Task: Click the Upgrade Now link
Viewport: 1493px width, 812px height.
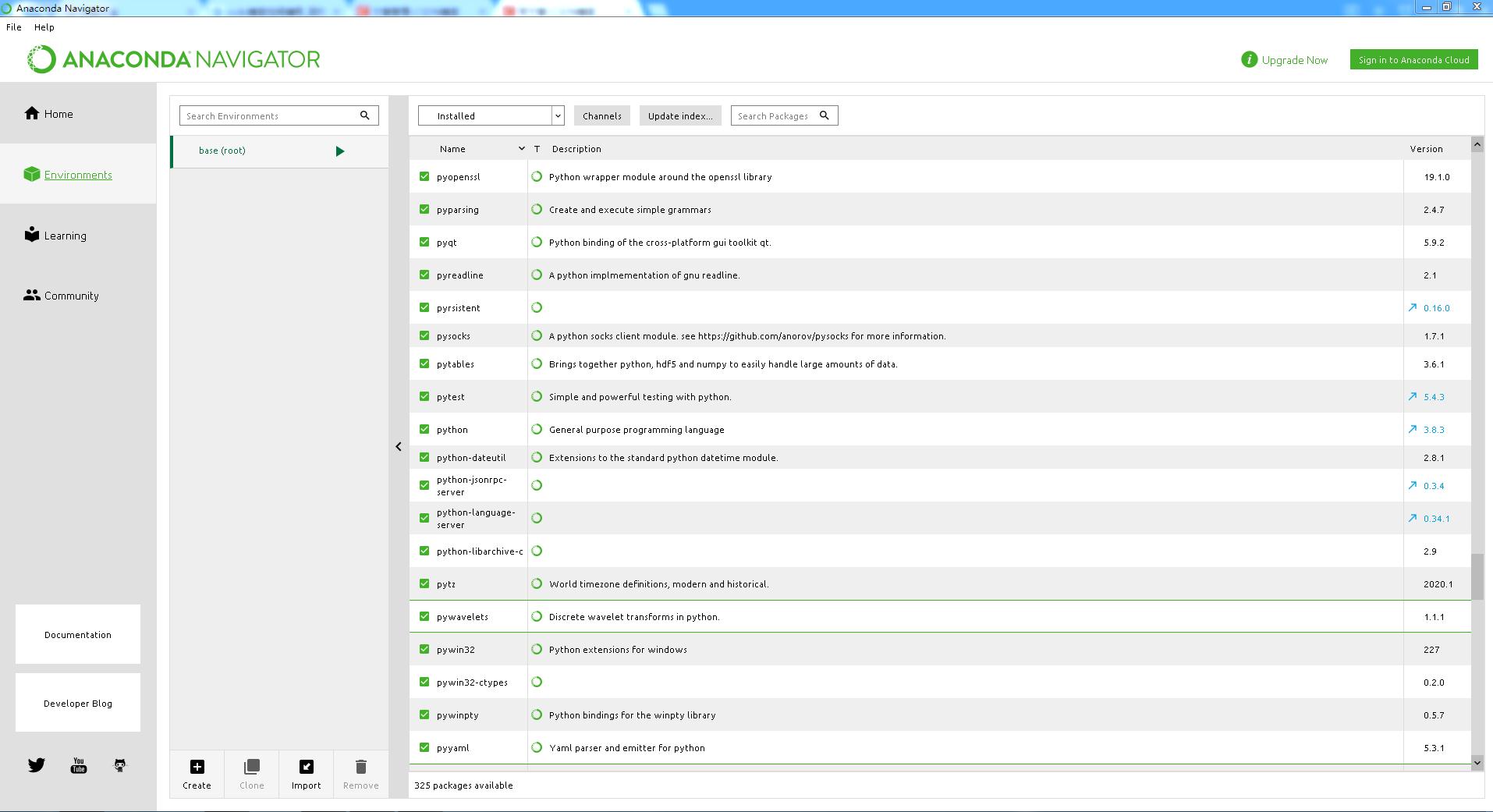Action: (1294, 60)
